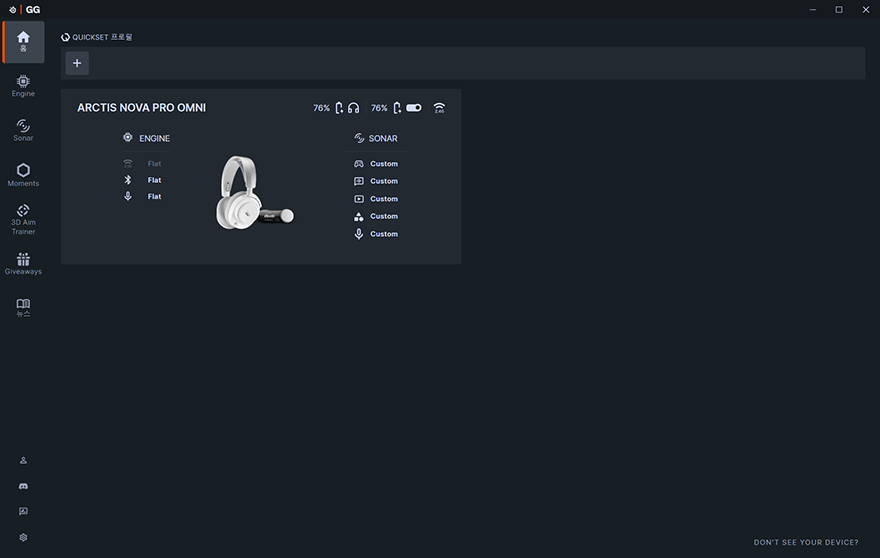Open the settings gear icon

(23, 537)
